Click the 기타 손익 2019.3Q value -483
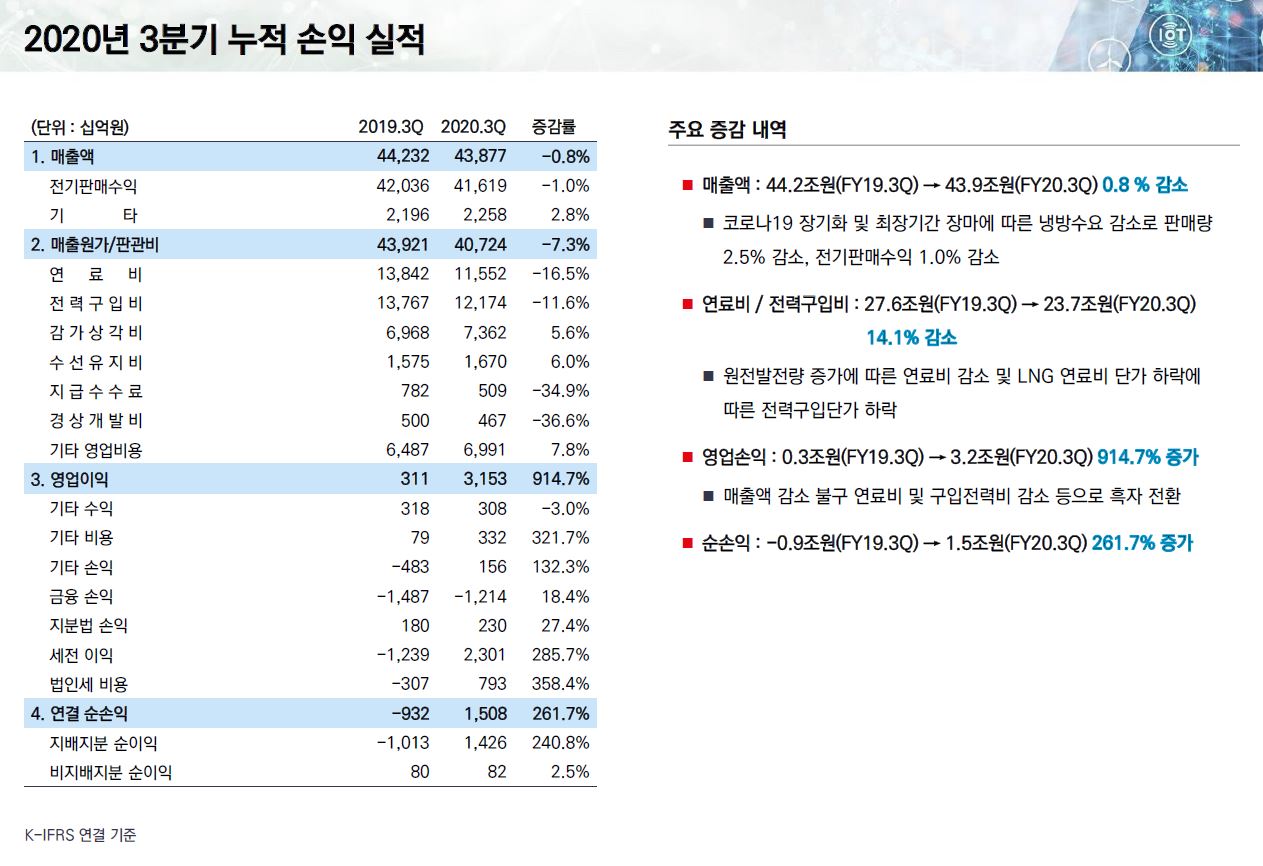This screenshot has width=1263, height=866. tap(409, 567)
